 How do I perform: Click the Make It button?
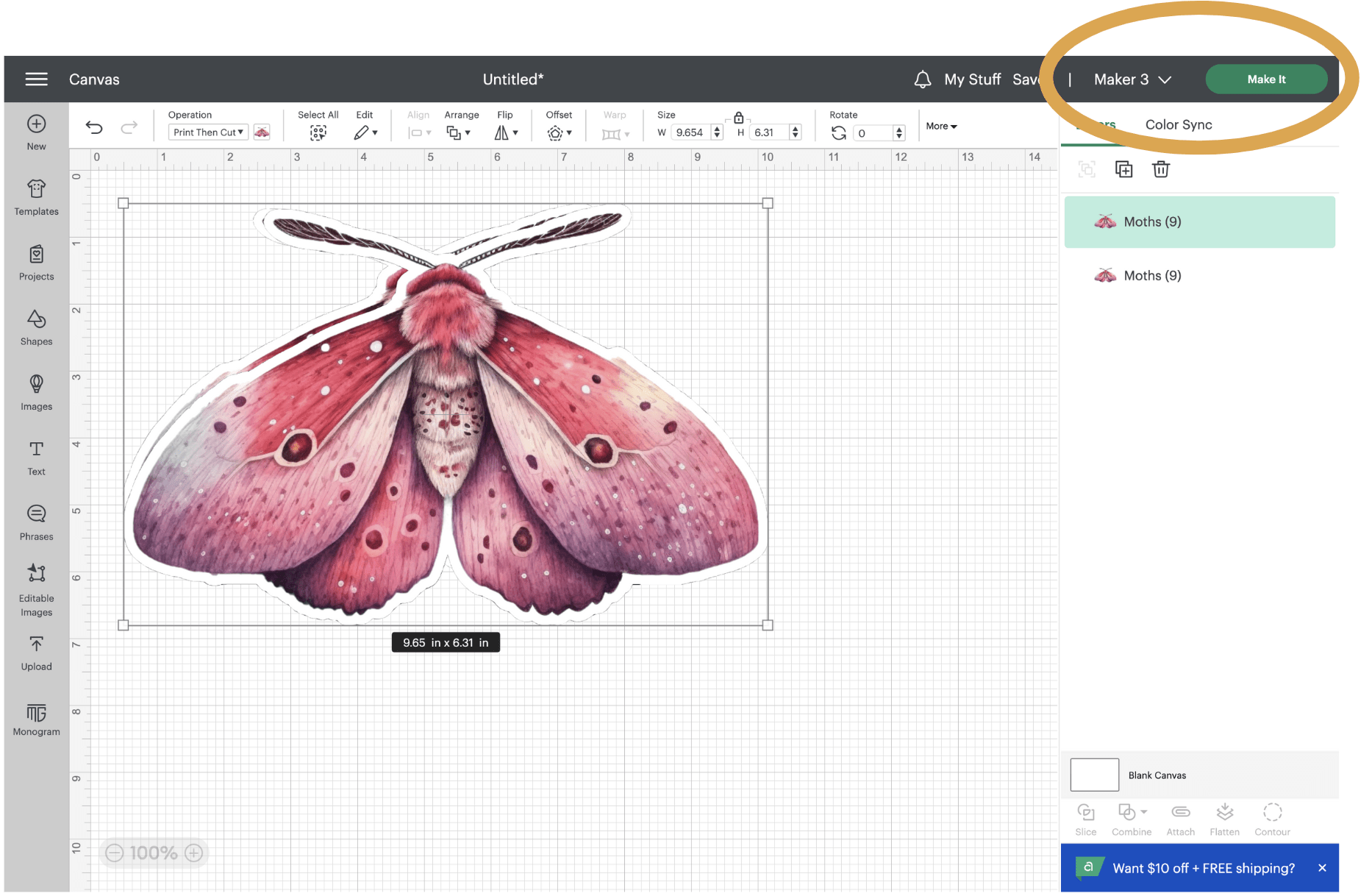click(x=1266, y=79)
